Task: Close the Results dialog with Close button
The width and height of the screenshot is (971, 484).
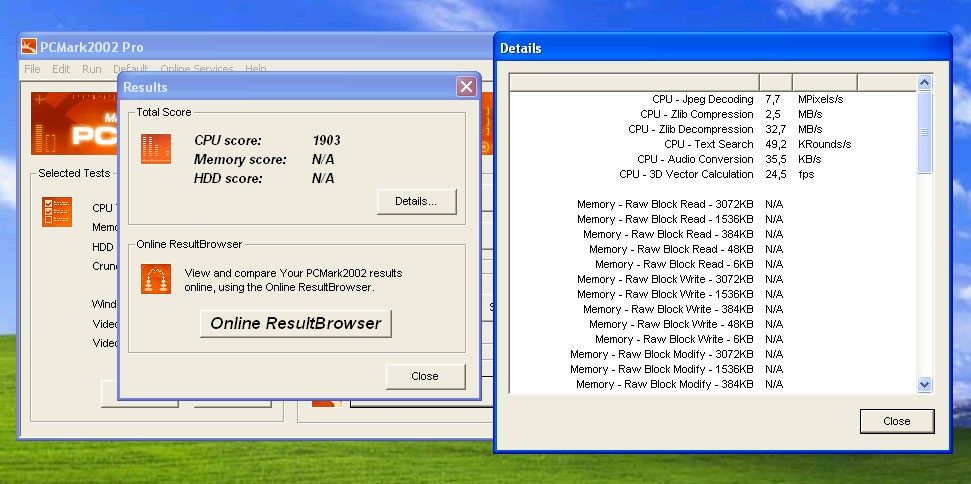Action: 425,376
